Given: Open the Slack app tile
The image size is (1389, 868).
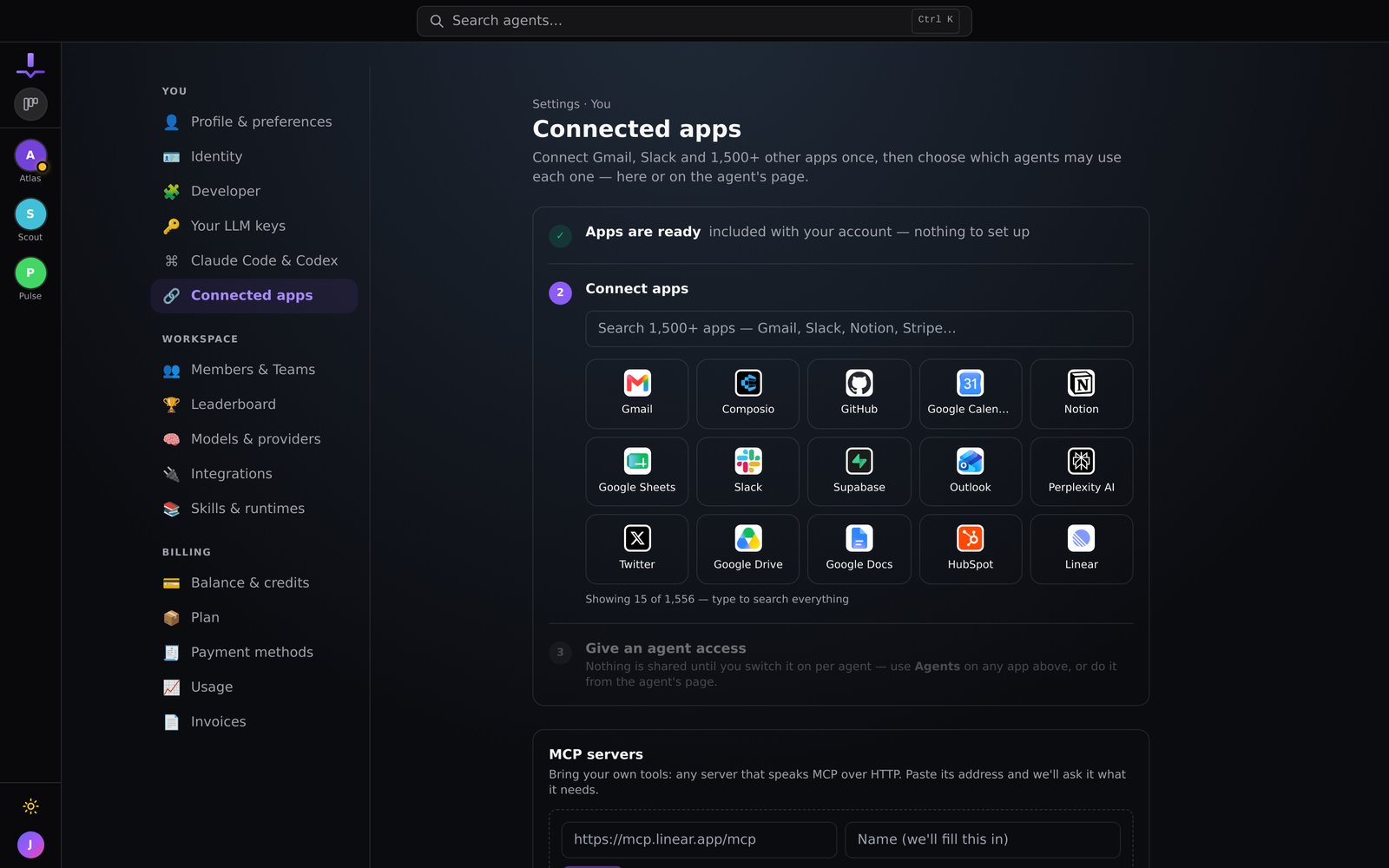Looking at the screenshot, I should pos(747,471).
